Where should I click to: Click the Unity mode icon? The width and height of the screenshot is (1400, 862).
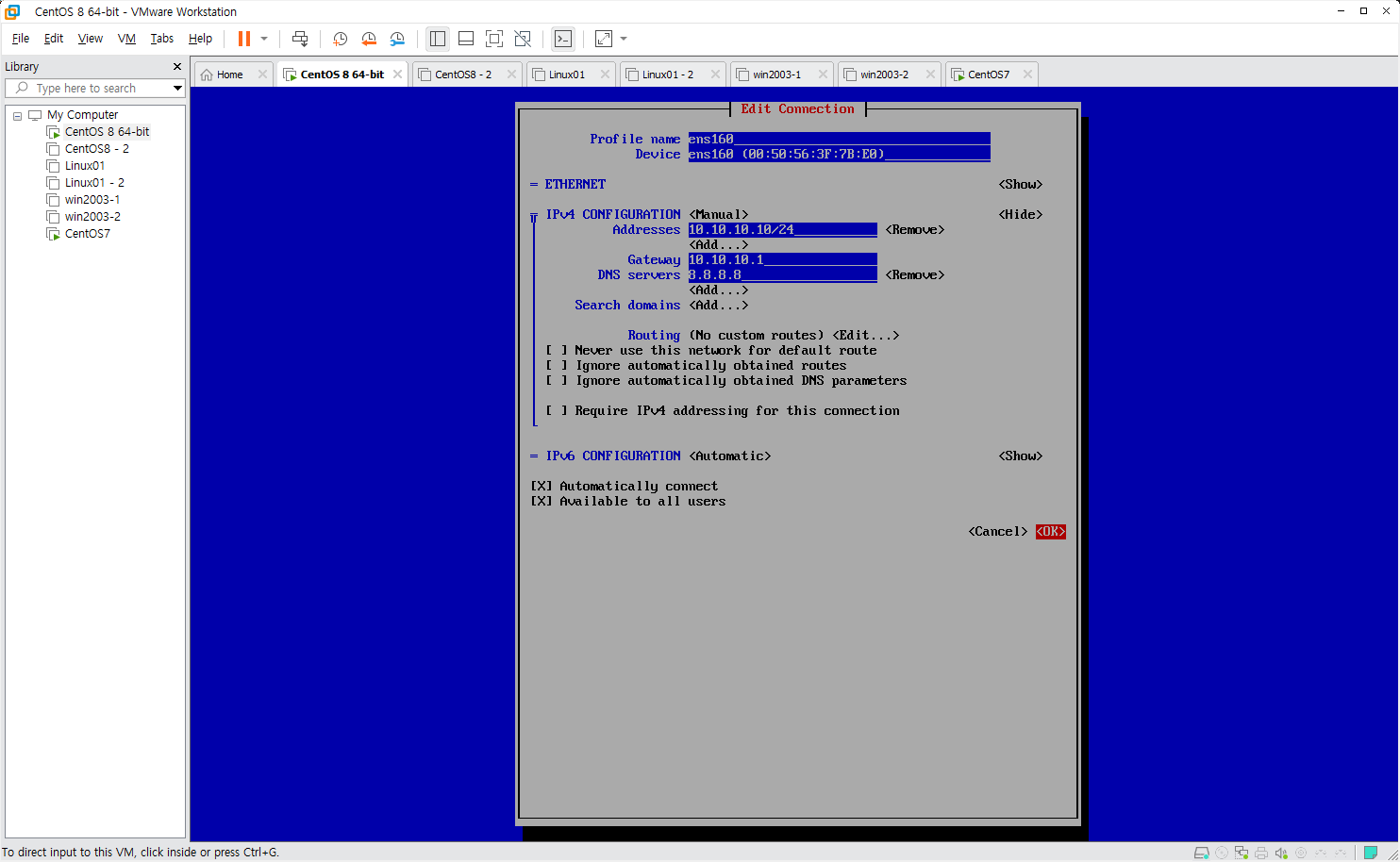(x=523, y=39)
